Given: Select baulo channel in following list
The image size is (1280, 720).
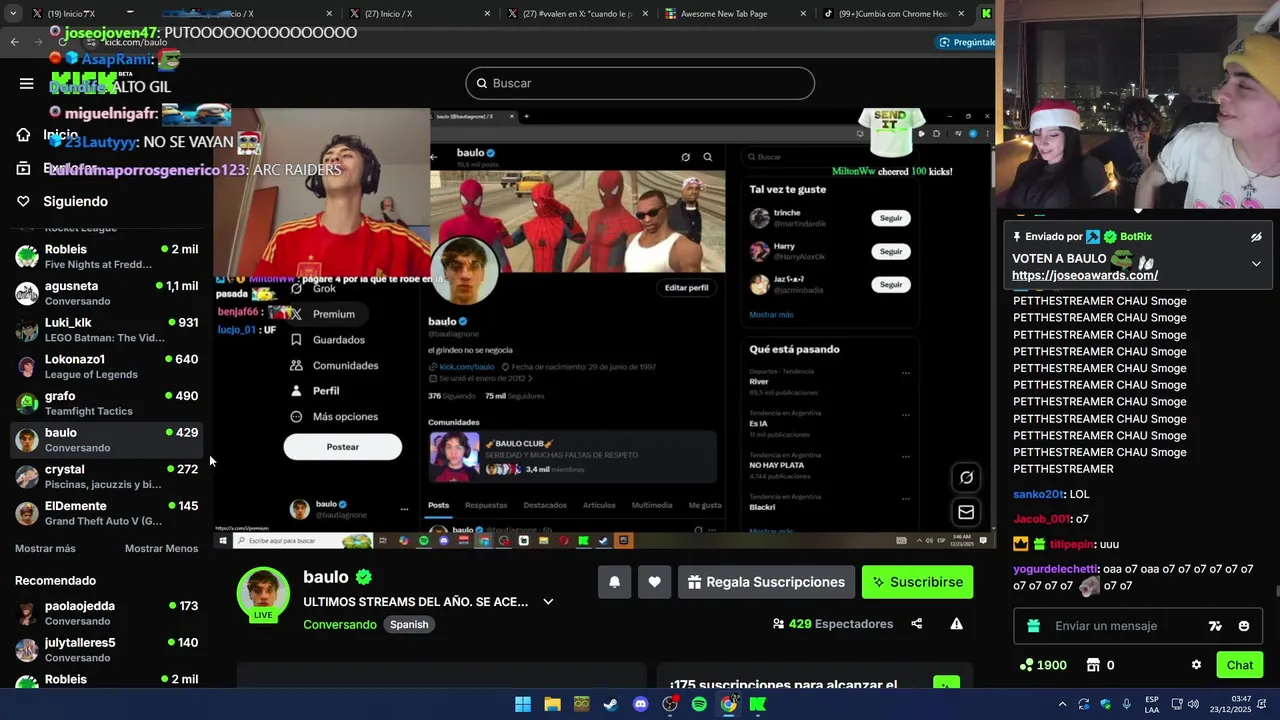Looking at the screenshot, I should (107, 440).
